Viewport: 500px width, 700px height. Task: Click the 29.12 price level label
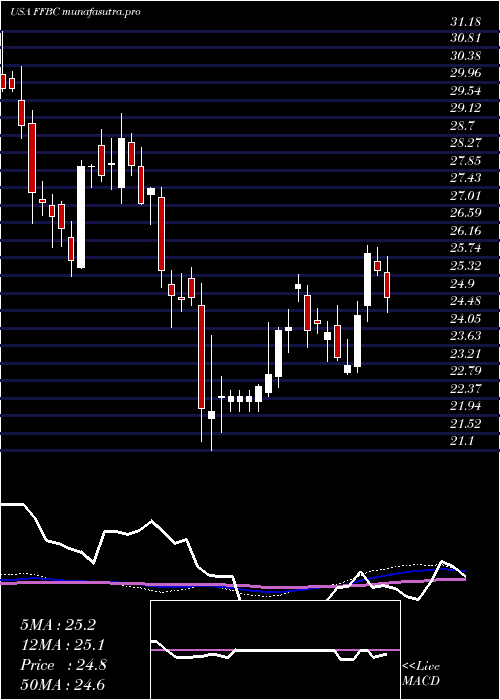[465, 108]
